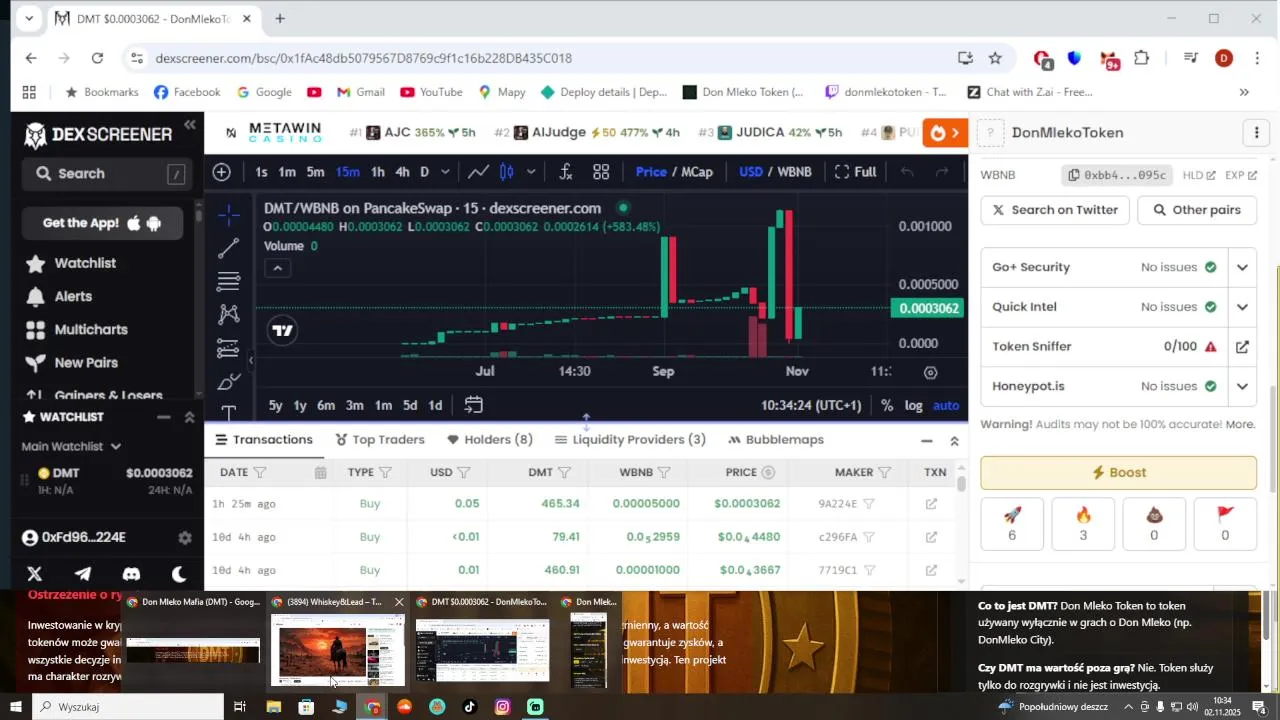The height and width of the screenshot is (720, 1280).
Task: Select the 5m chart interval
Action: (x=315, y=172)
